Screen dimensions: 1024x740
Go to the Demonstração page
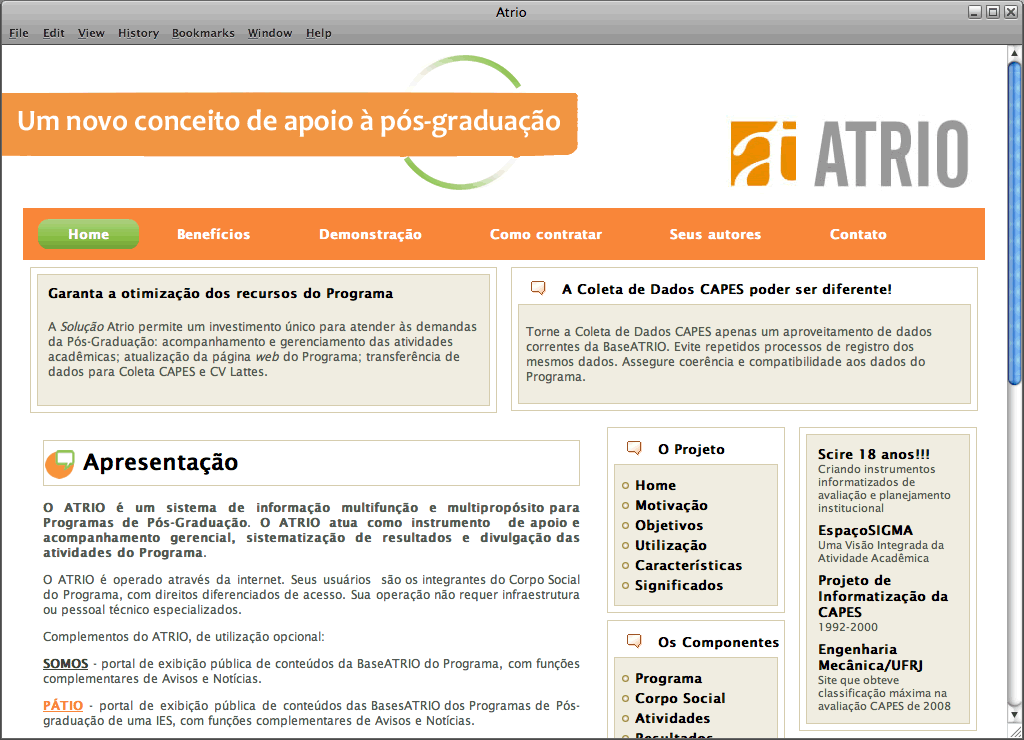370,234
